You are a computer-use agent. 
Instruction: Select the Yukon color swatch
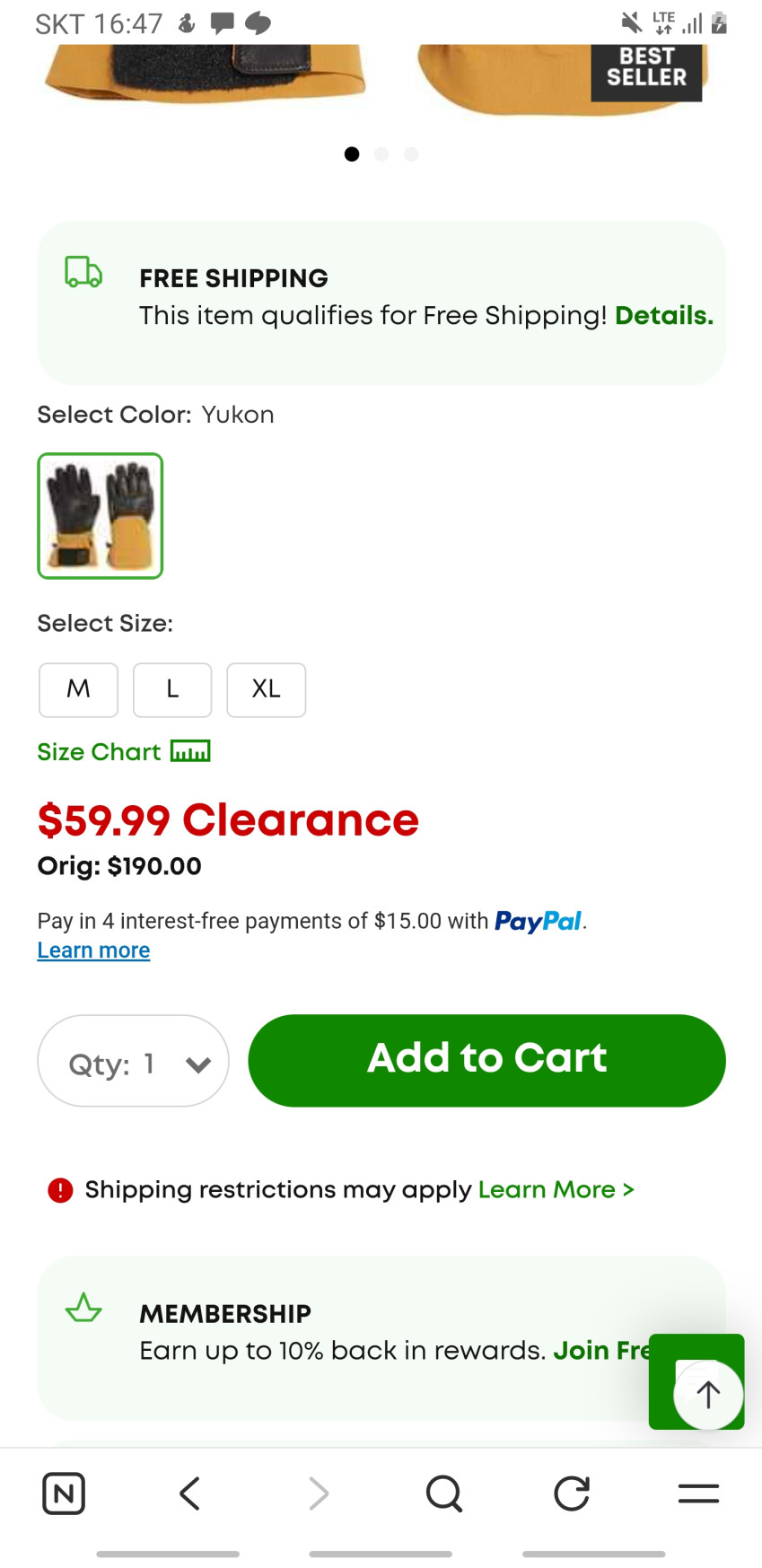101,515
